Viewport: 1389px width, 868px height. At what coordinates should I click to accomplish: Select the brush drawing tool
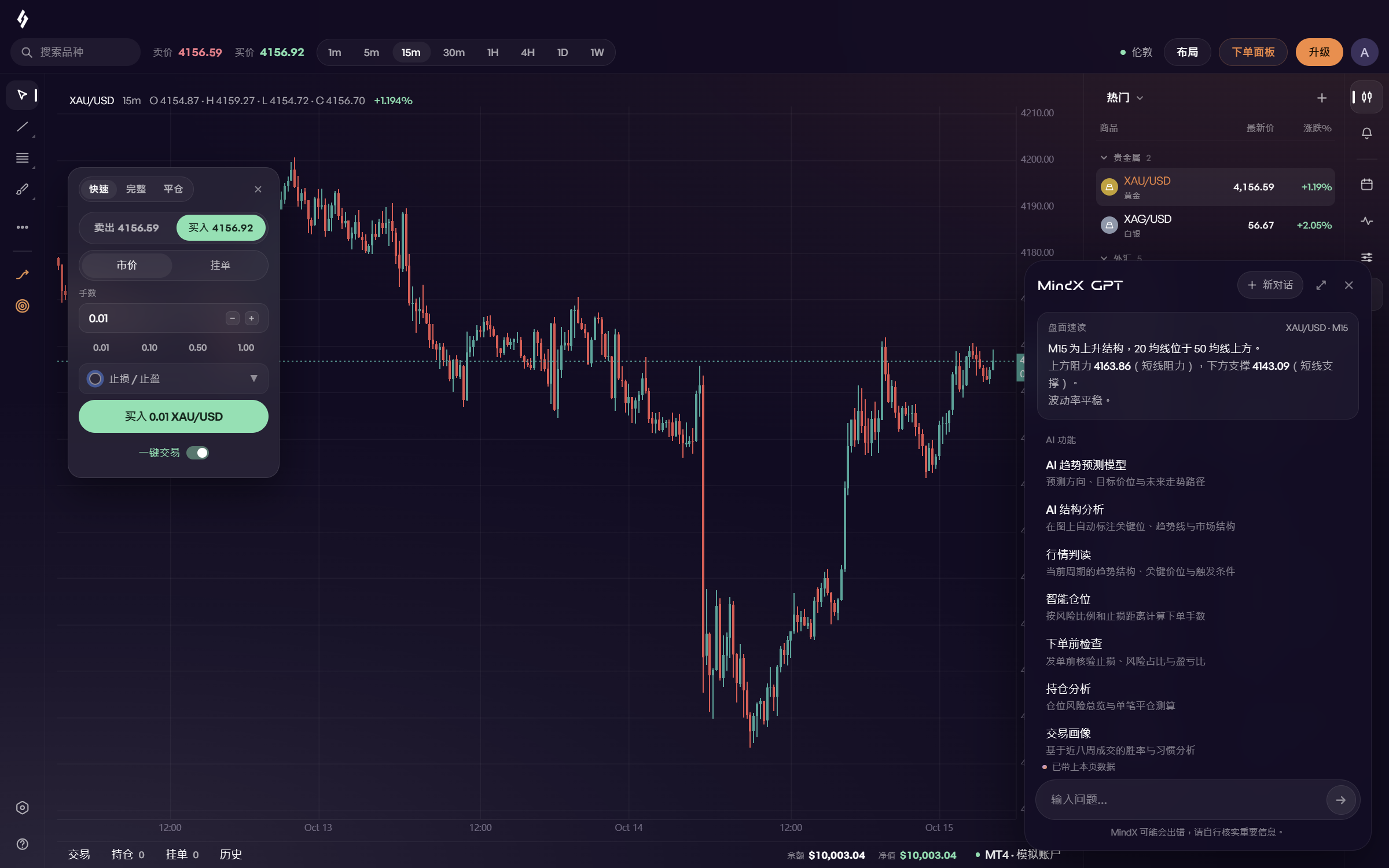[22, 189]
